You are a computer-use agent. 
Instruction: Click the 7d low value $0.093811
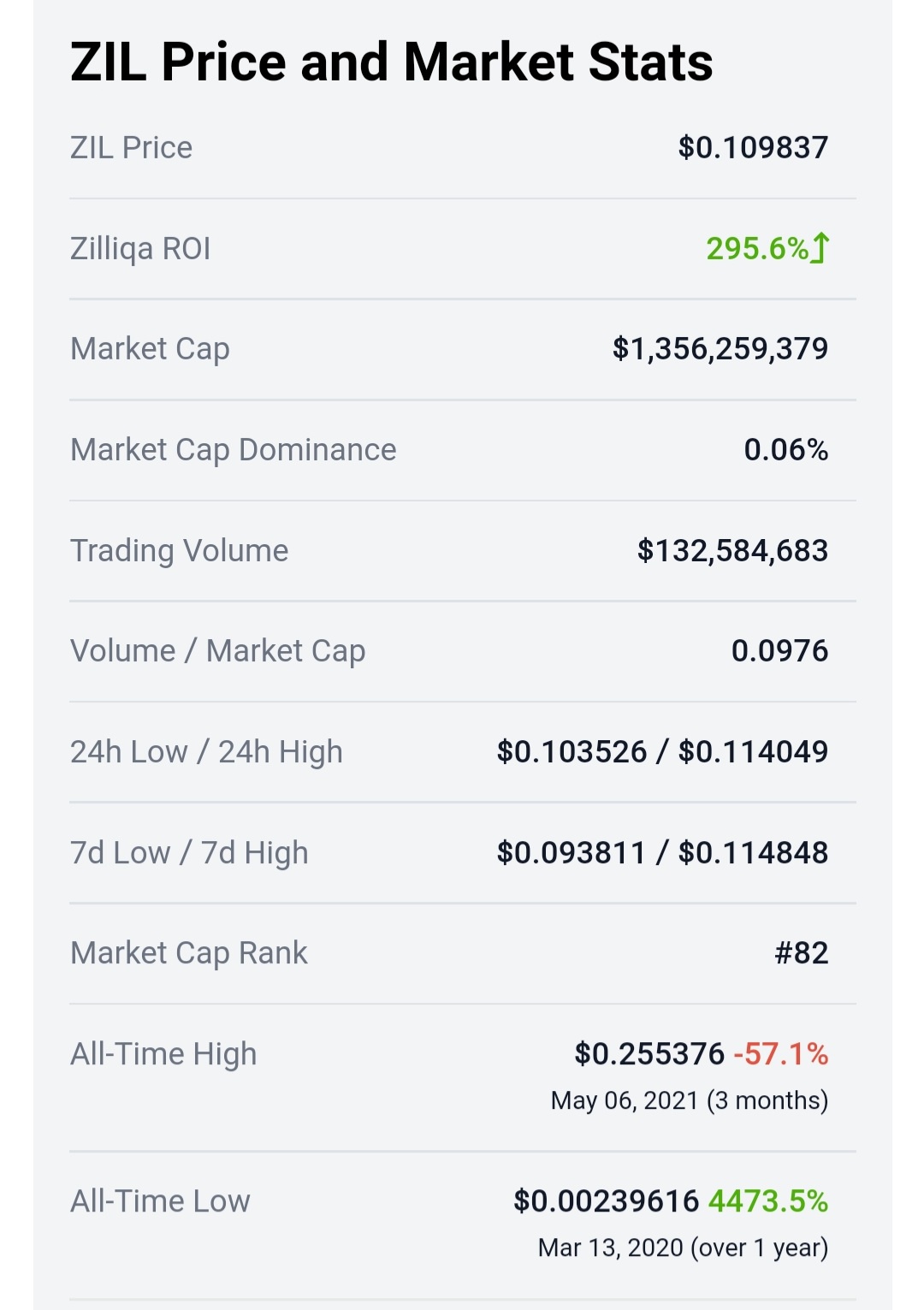(x=572, y=852)
